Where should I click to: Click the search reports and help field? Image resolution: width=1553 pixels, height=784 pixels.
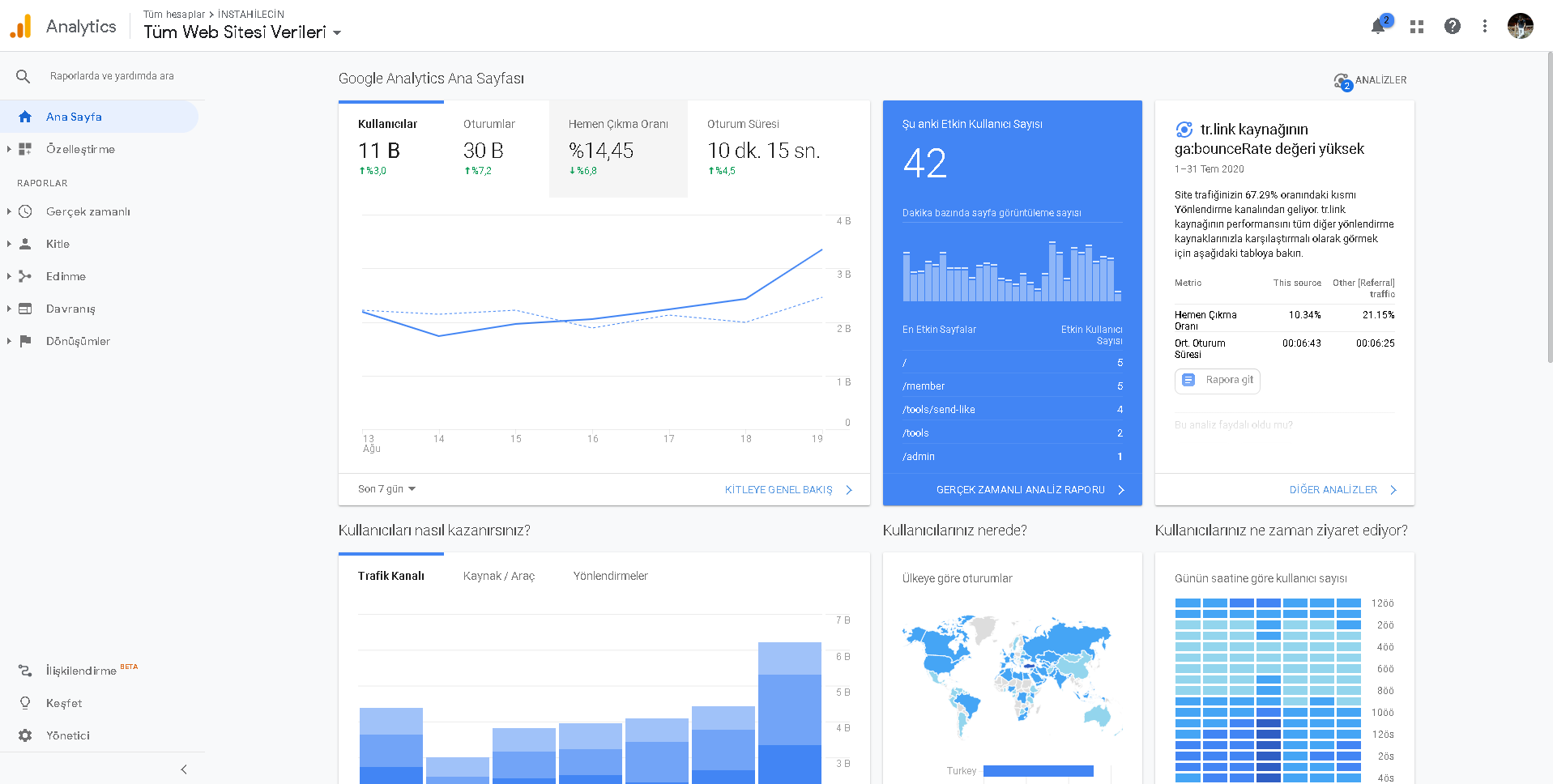coord(112,76)
